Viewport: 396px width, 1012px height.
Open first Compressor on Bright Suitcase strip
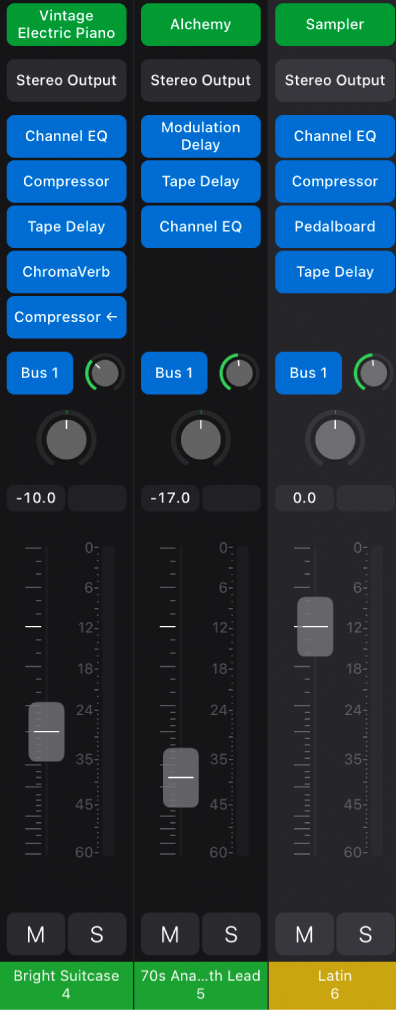tap(66, 181)
